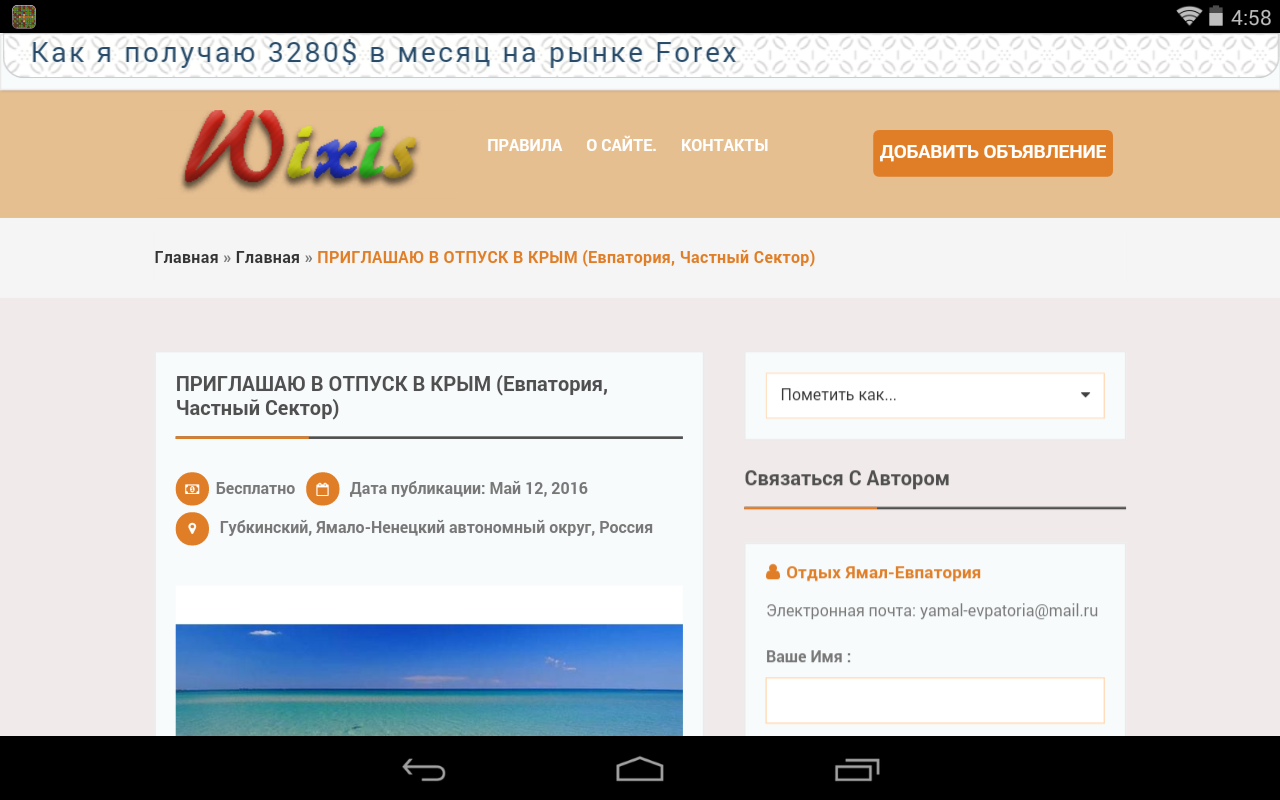Open the beach photo of the listing
Image resolution: width=1280 pixels, height=800 pixels.
point(429,662)
